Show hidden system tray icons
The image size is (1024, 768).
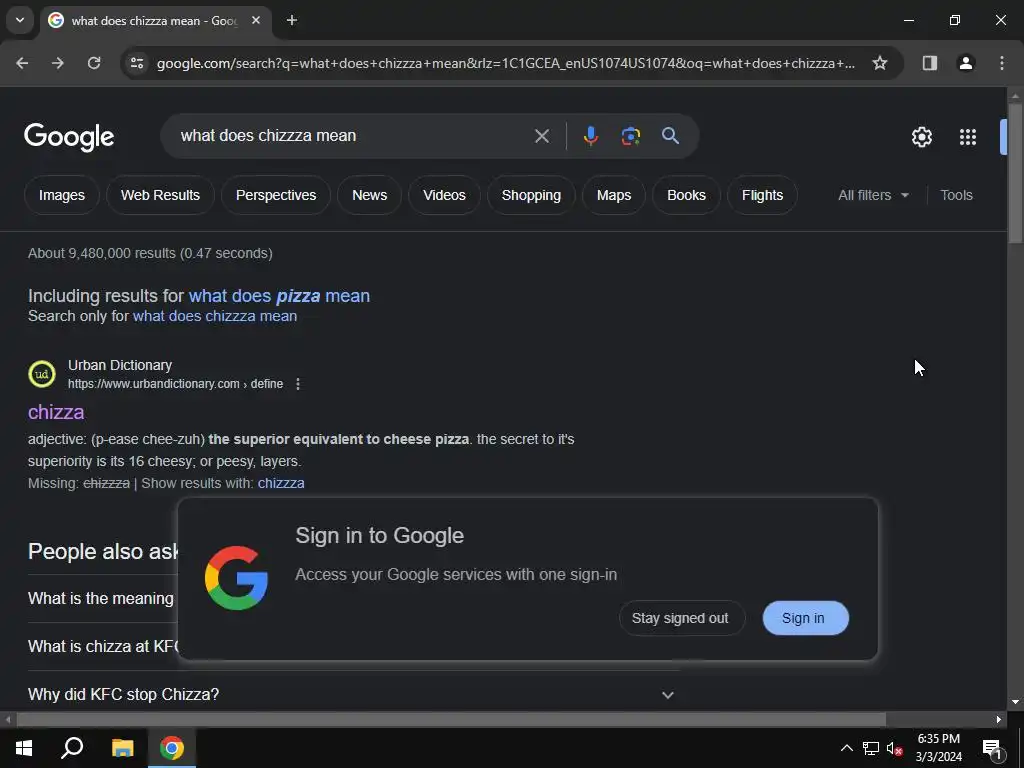(846, 748)
